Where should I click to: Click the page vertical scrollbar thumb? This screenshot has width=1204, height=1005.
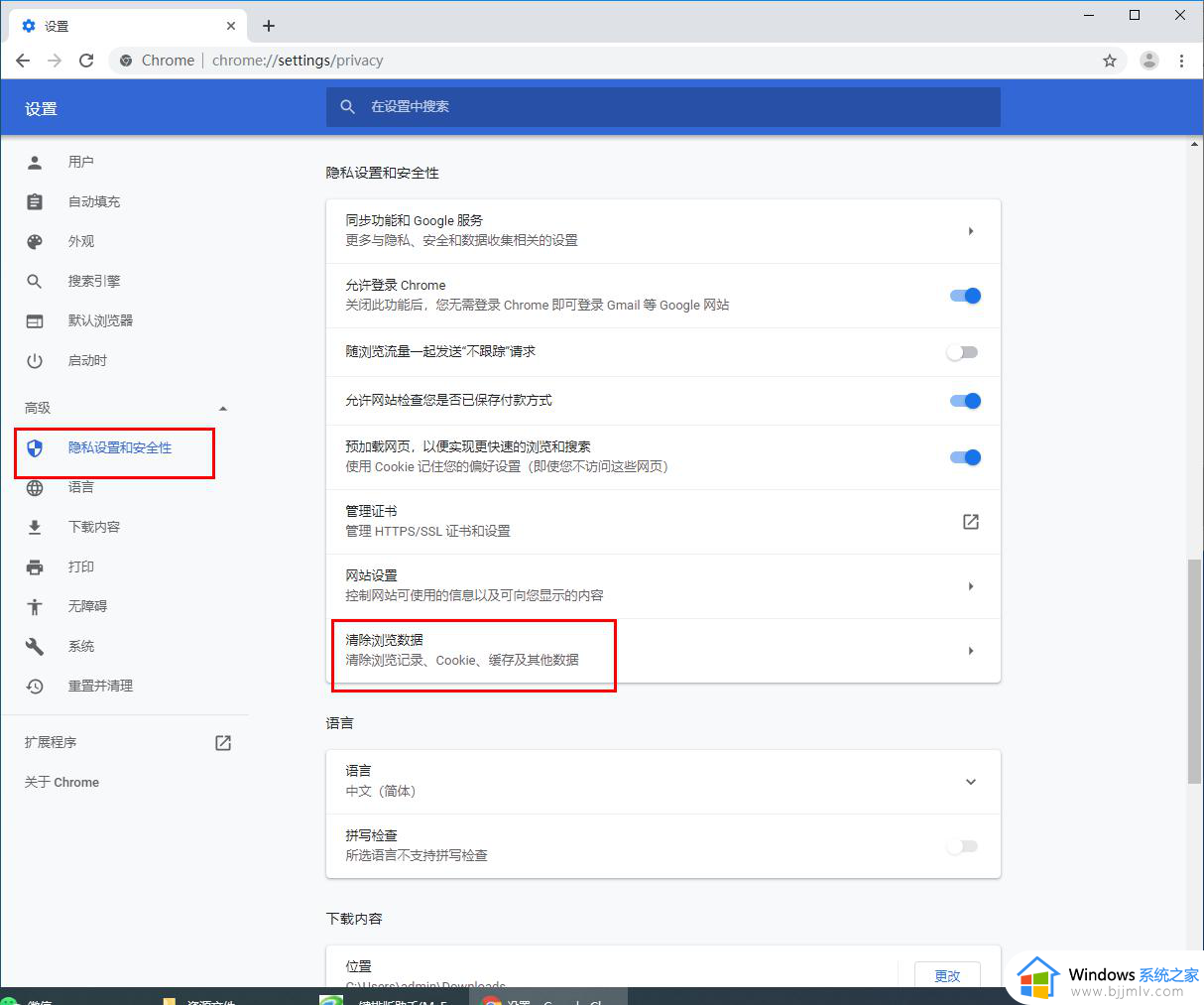1194,673
